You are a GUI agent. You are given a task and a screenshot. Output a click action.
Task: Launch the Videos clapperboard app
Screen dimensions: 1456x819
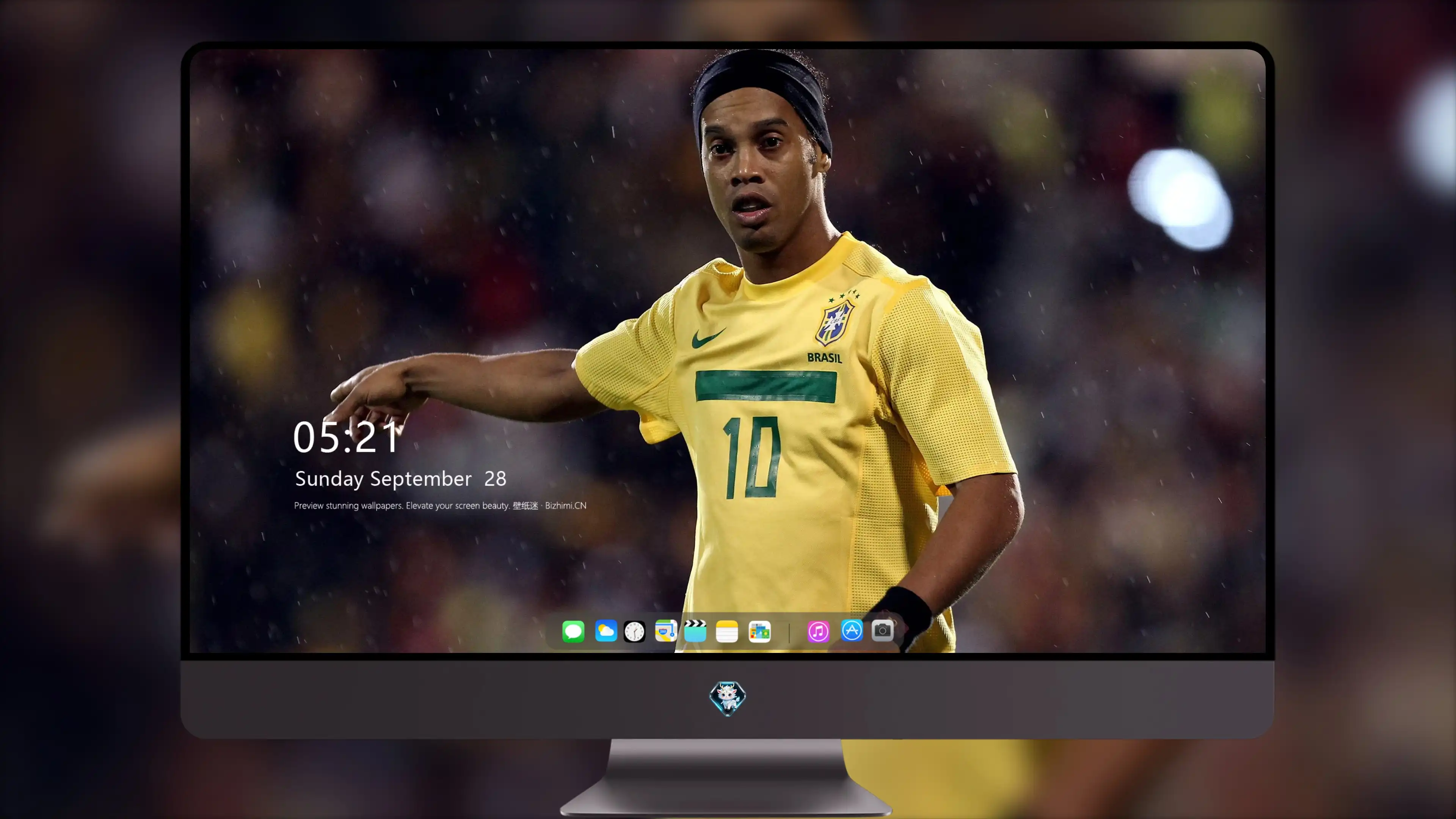pyautogui.click(x=695, y=631)
